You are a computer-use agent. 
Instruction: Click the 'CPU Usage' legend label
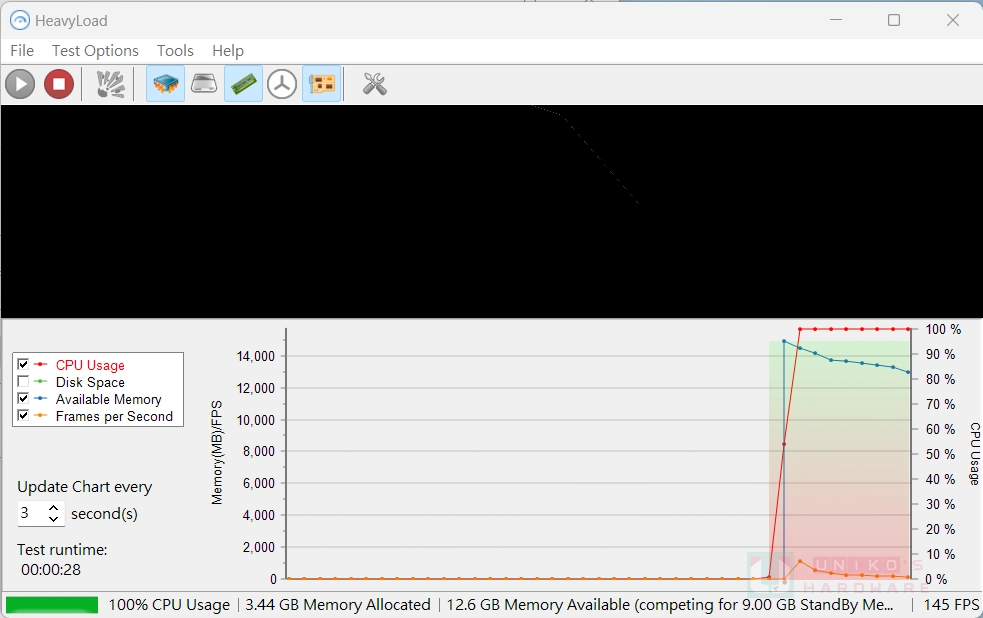coord(90,365)
